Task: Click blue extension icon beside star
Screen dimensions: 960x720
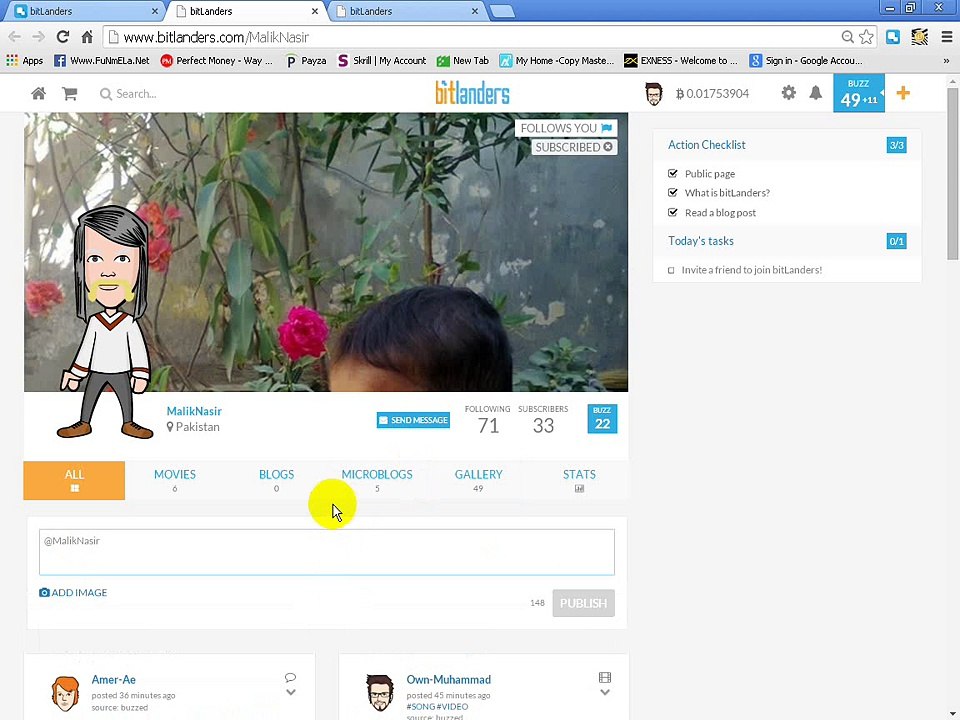Action: tap(893, 37)
